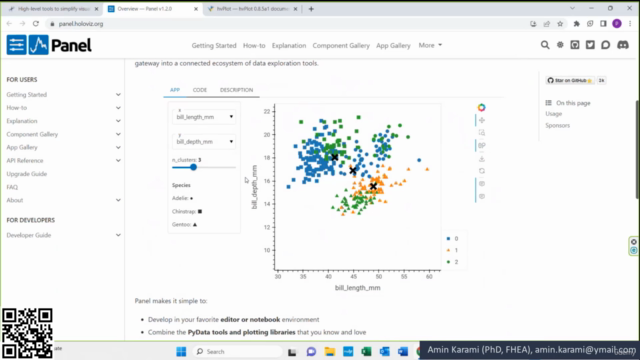Screen dimensions: 640x360
Task: Open Component Gallery in top navigation
Action: (341, 45)
